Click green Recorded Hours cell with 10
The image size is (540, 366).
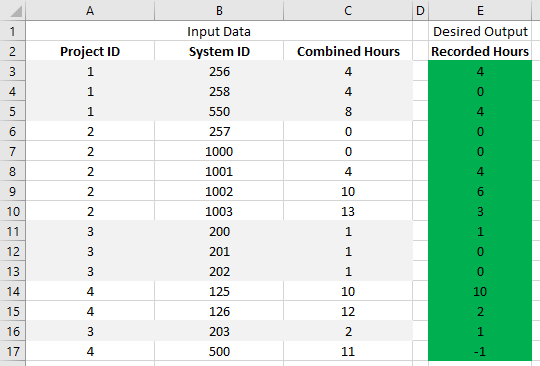click(480, 291)
